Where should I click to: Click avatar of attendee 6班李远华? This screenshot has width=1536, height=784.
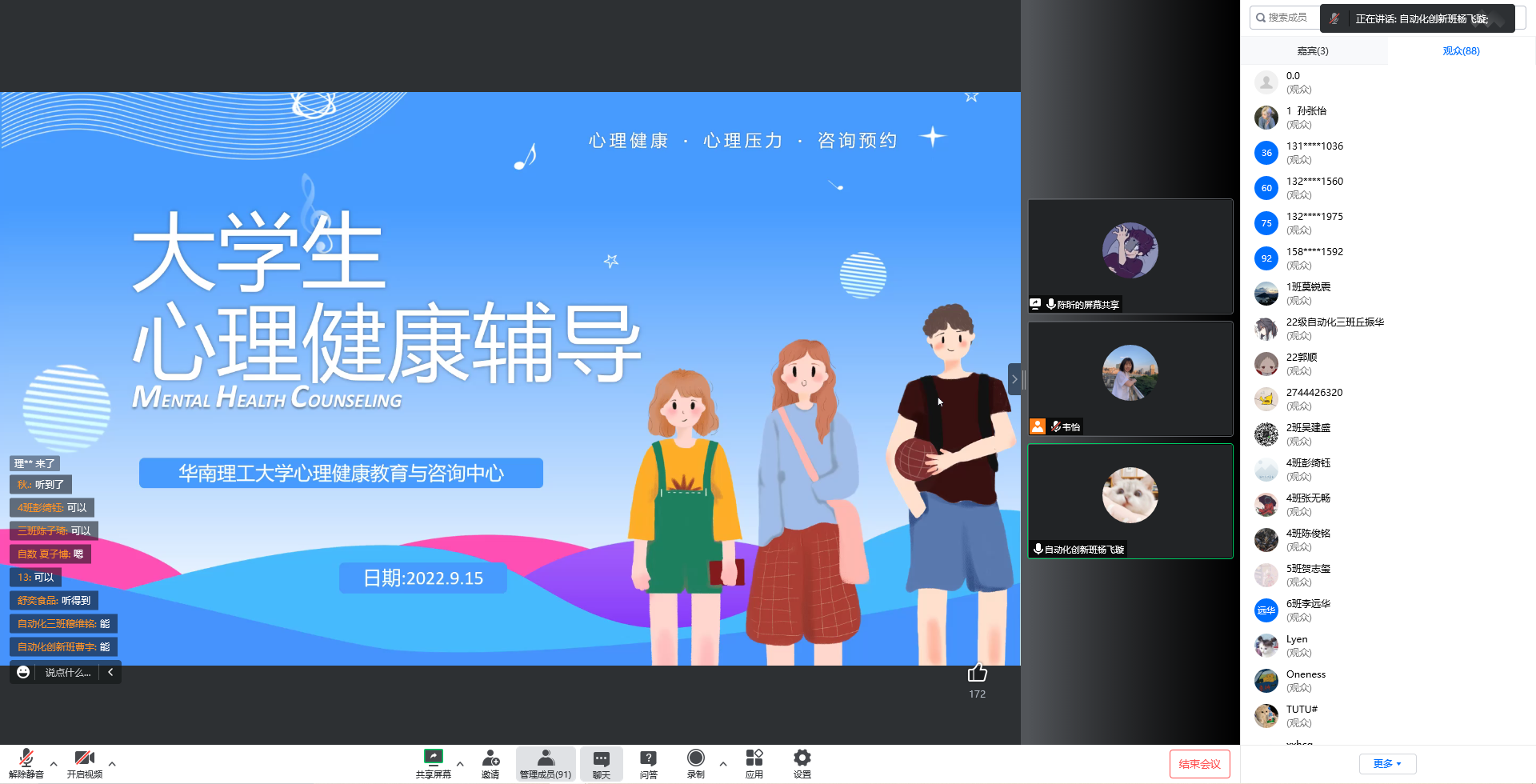(1266, 610)
